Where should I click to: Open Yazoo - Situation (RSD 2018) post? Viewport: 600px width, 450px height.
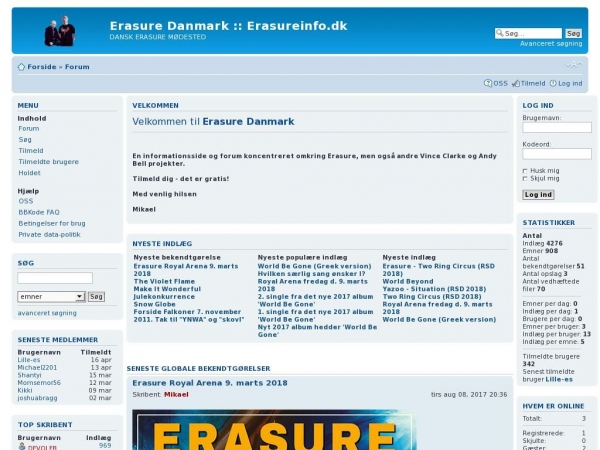(434, 289)
